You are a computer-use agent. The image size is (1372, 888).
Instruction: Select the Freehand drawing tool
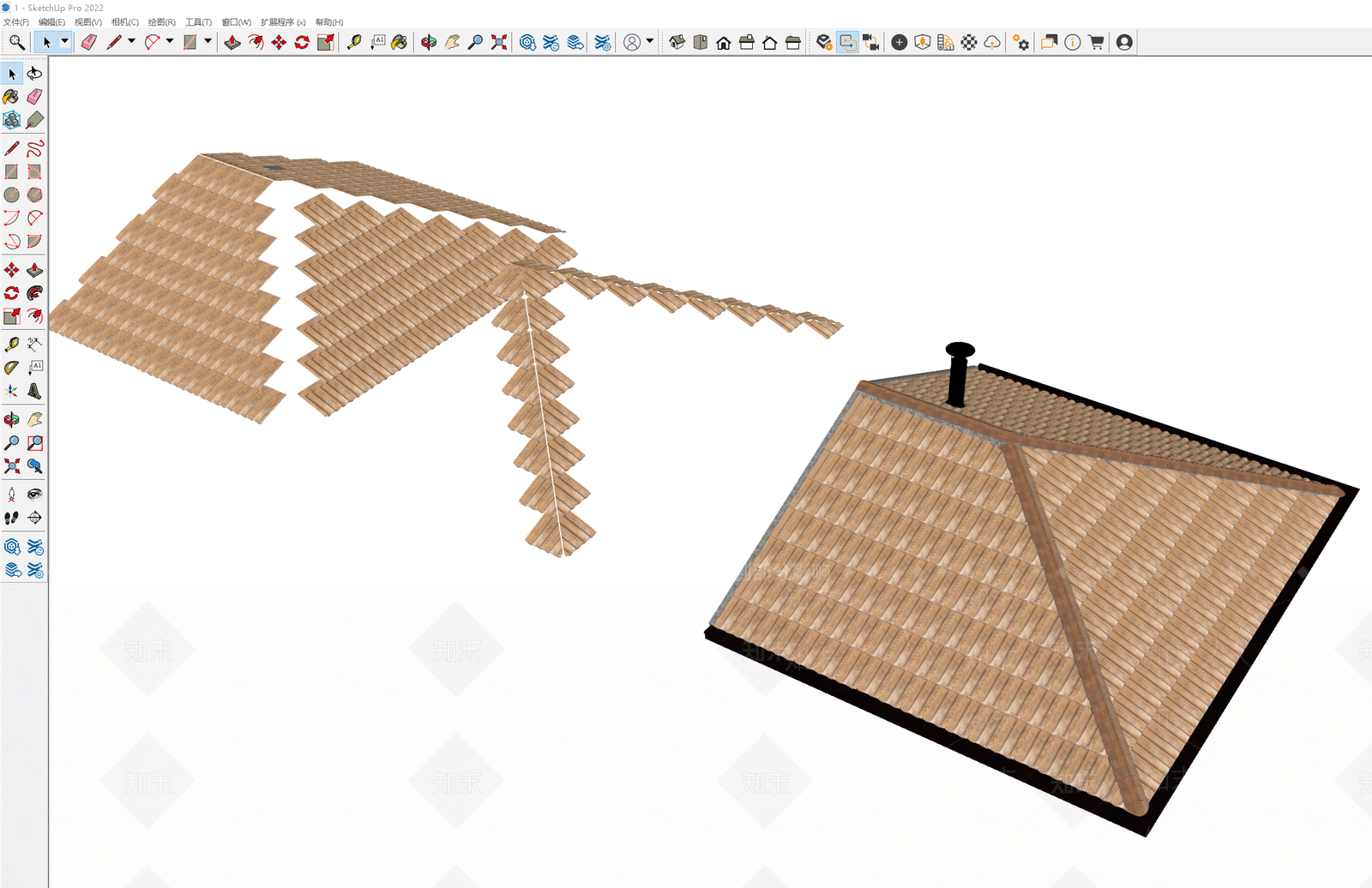tap(34, 148)
